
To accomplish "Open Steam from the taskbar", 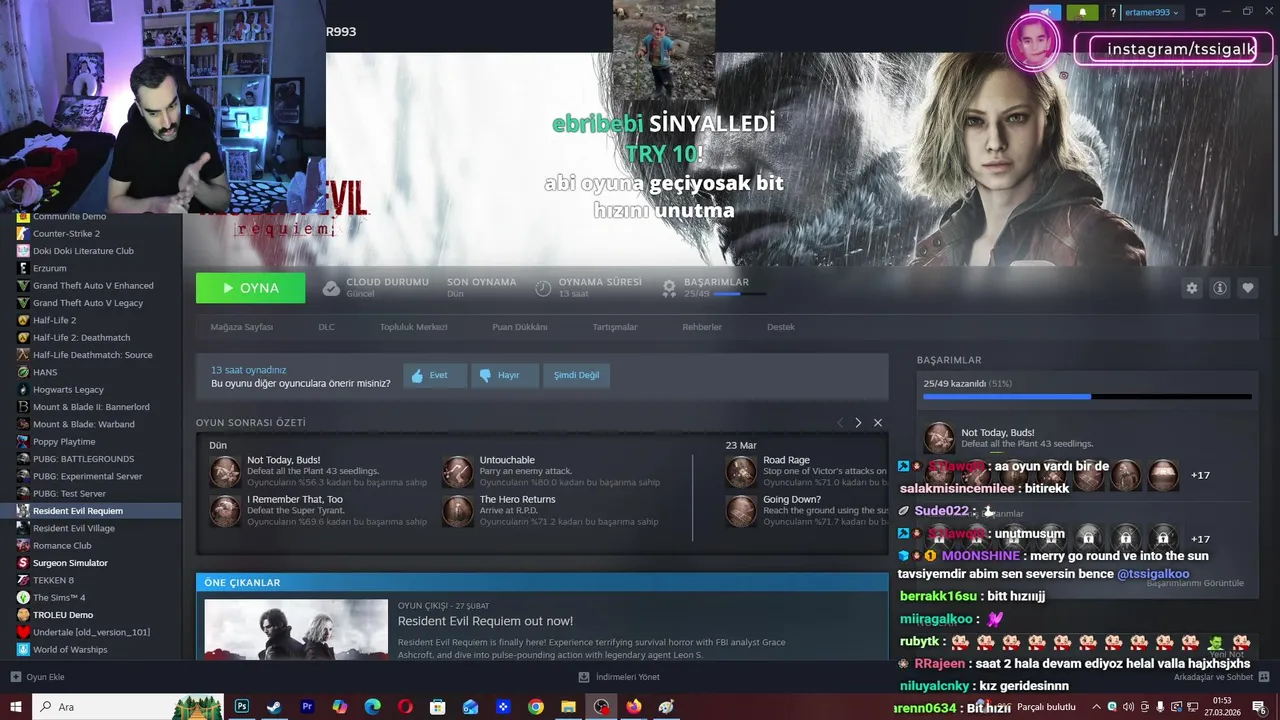I will (x=274, y=707).
